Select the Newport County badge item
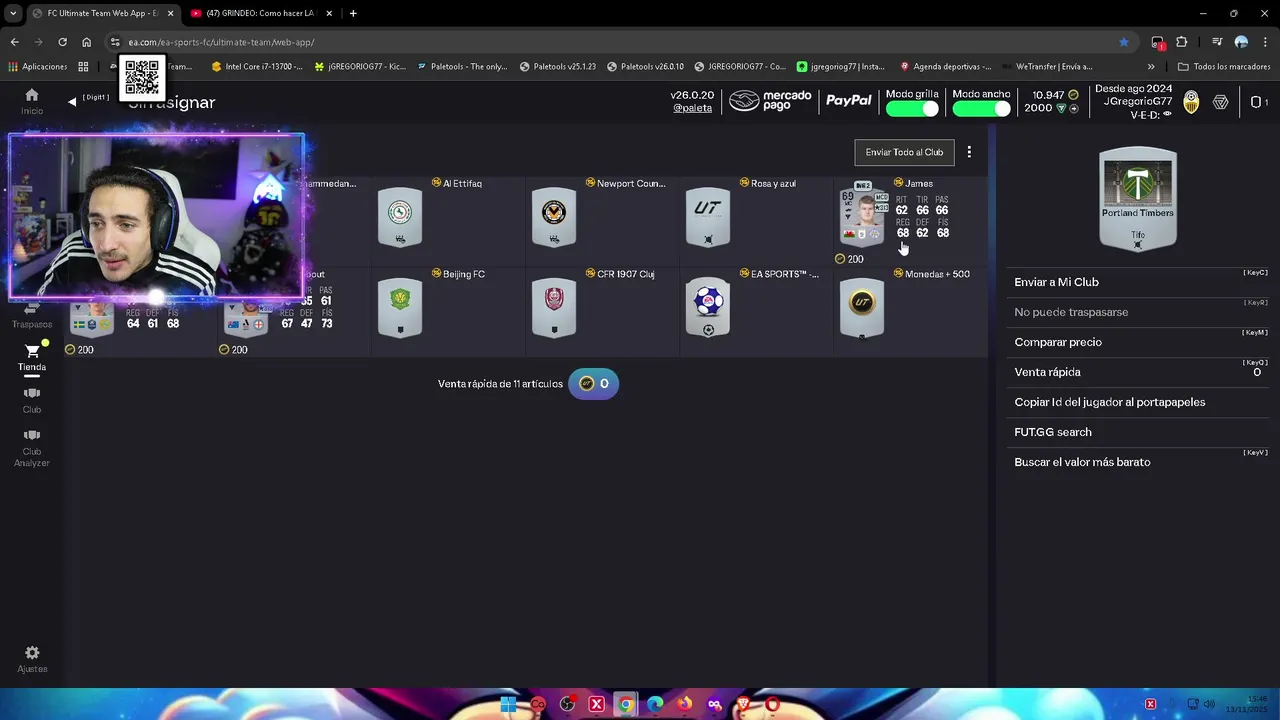The height and width of the screenshot is (720, 1280). coord(554,217)
